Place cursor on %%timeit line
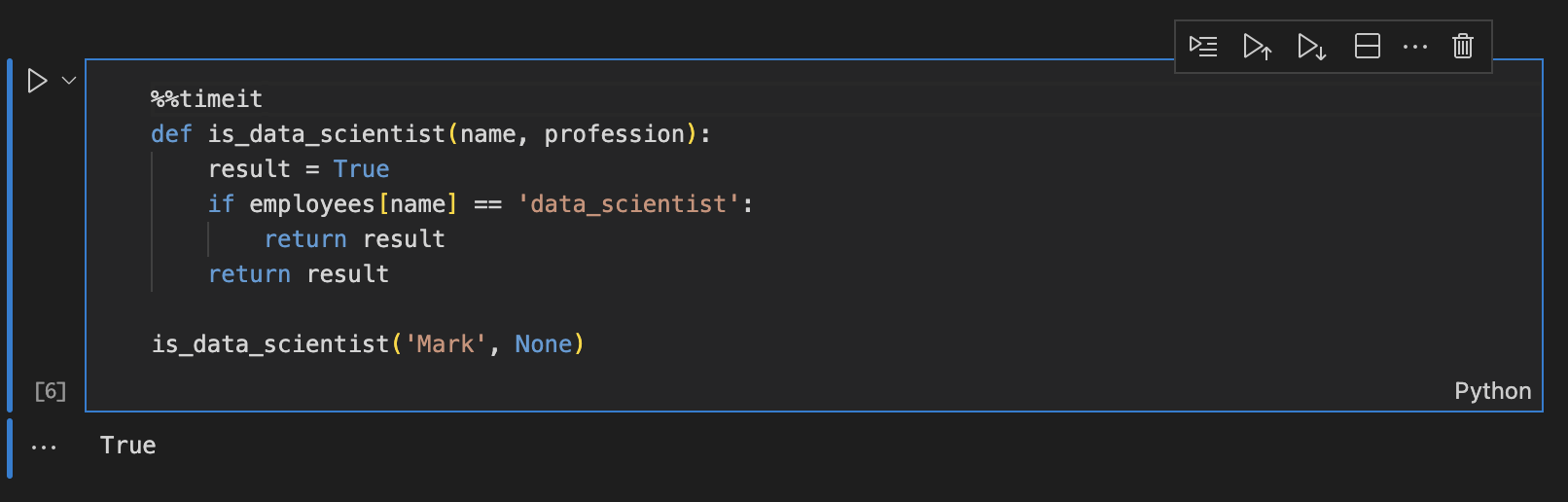The width and height of the screenshot is (1568, 502). [206, 99]
